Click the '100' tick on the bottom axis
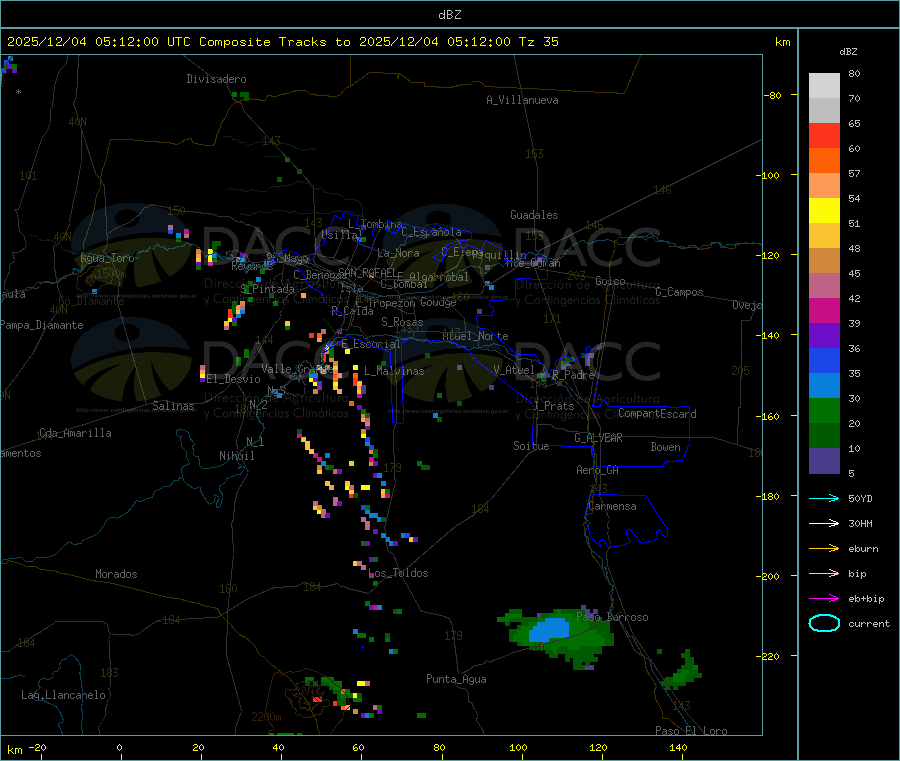Image resolution: width=900 pixels, height=761 pixels. coord(518,747)
